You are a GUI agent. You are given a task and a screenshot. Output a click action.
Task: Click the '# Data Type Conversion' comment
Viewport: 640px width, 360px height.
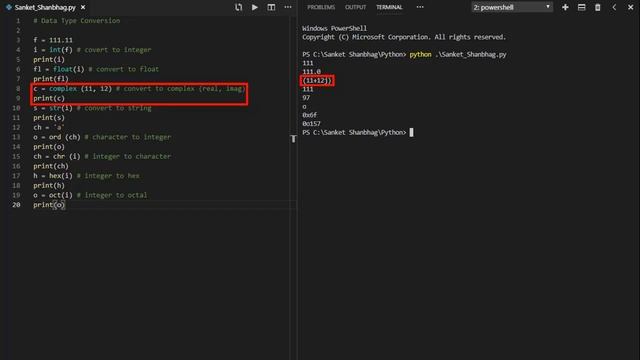pos(77,20)
